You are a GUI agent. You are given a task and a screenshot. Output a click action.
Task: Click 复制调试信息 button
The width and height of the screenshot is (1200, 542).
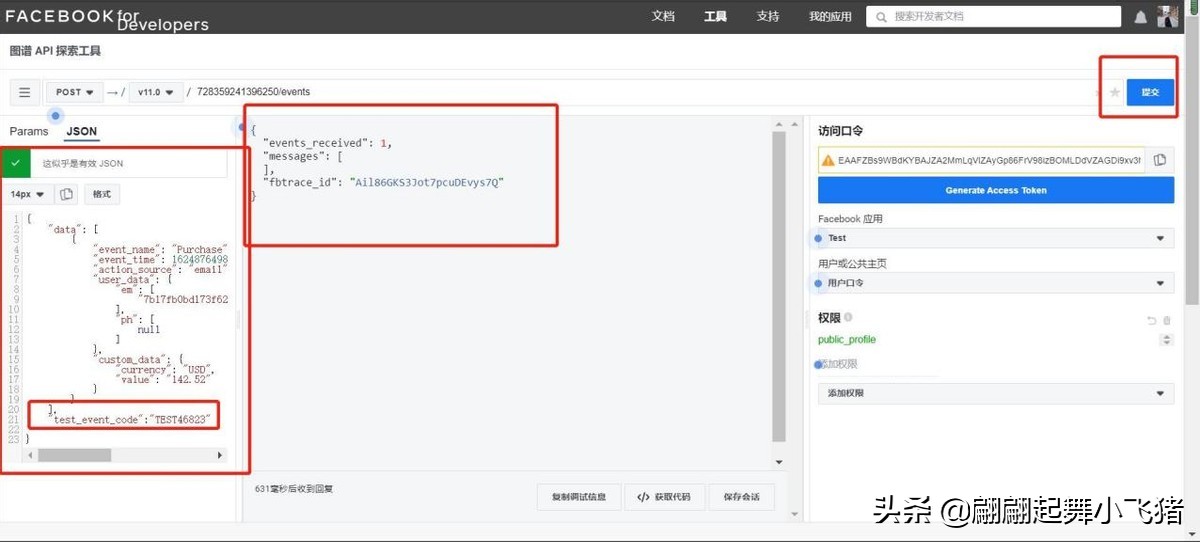coord(578,497)
